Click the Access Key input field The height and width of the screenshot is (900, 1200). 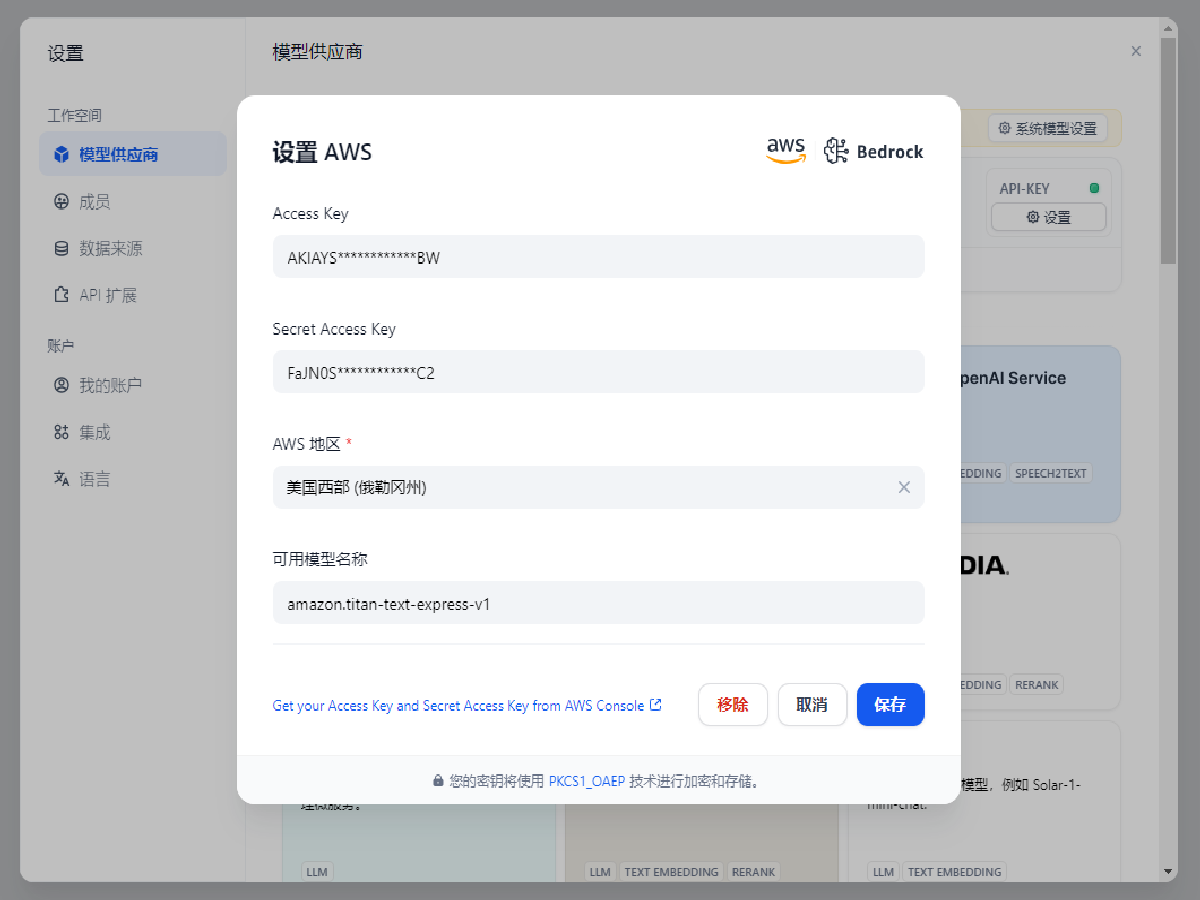click(x=598, y=257)
